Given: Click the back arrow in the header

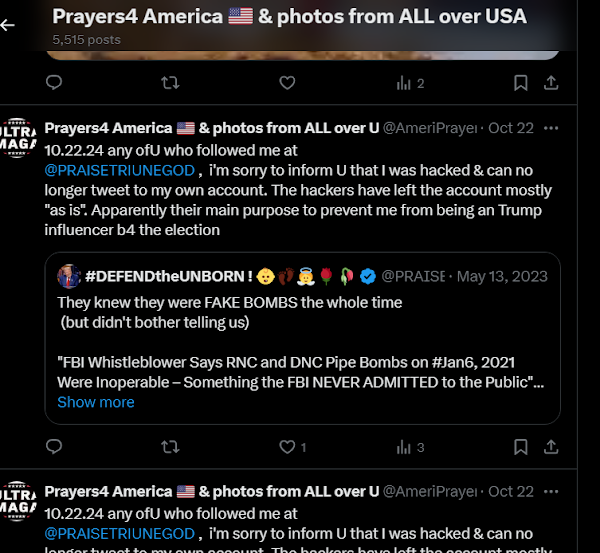Looking at the screenshot, I should click(9, 24).
